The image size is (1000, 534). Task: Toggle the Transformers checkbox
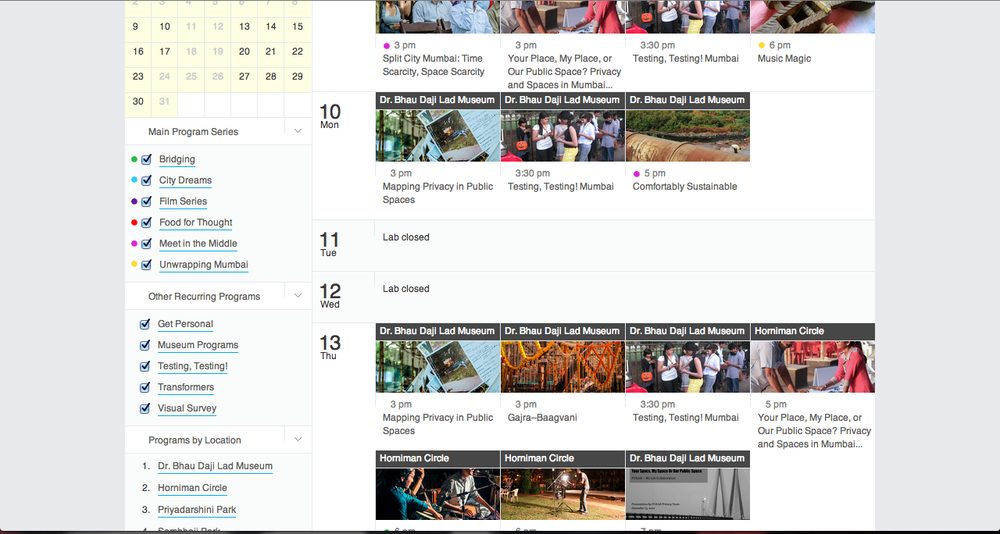[x=145, y=387]
